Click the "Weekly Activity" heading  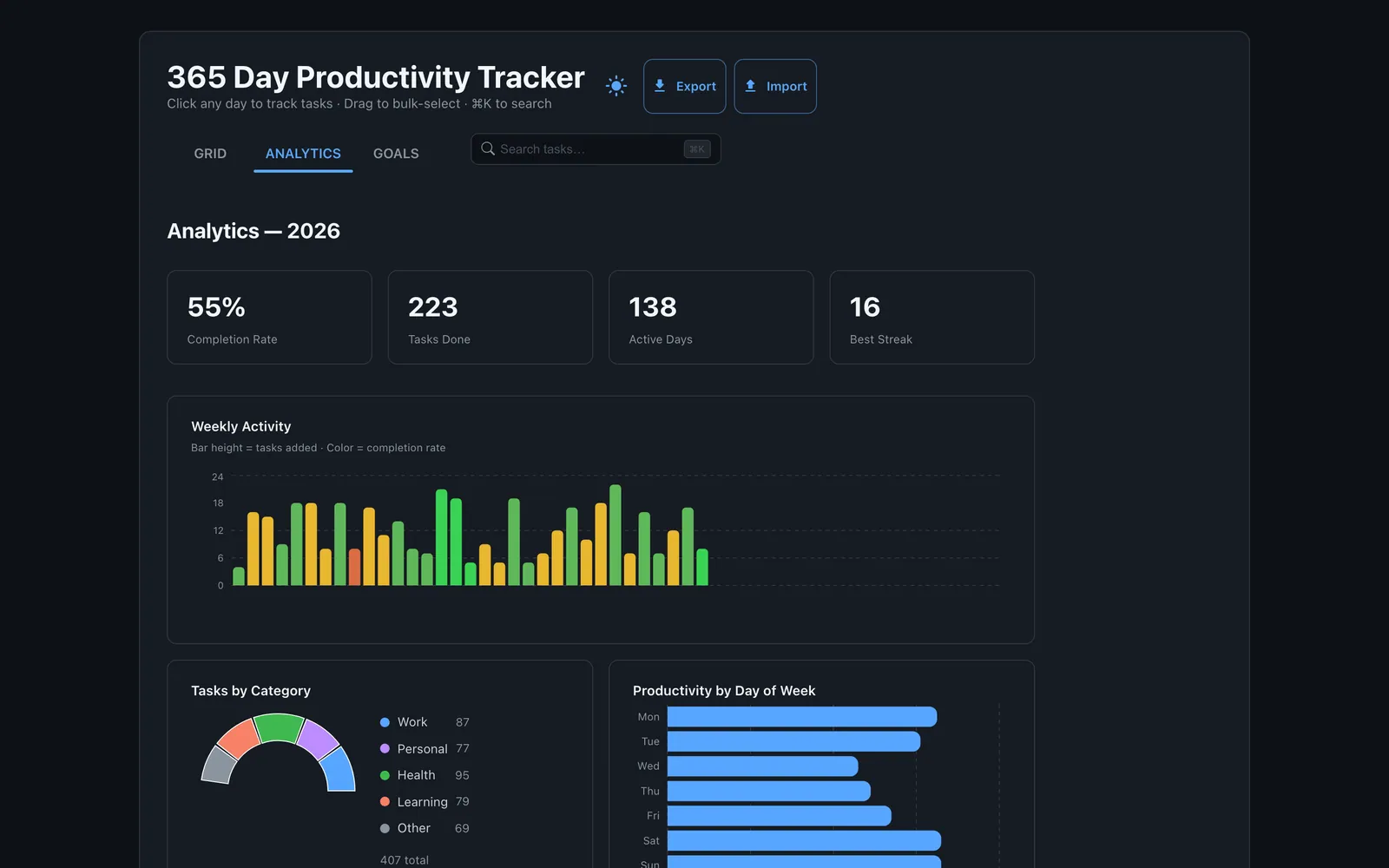(x=241, y=426)
